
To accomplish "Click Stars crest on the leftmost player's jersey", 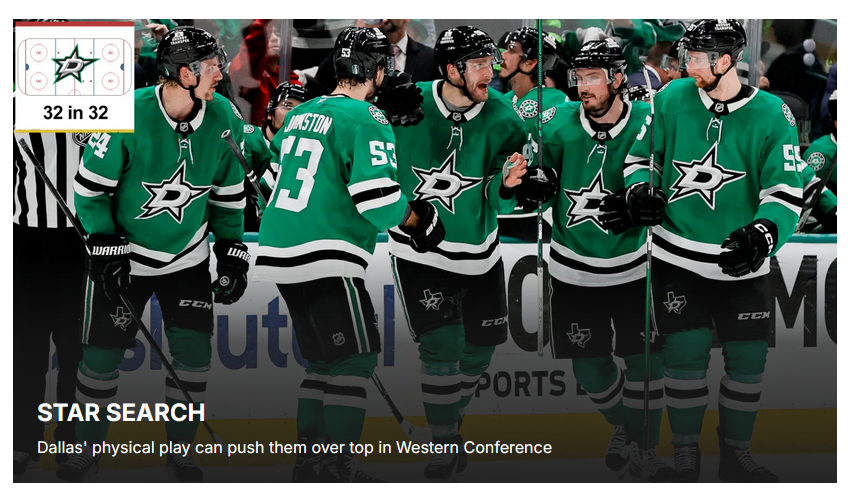I will (x=172, y=193).
